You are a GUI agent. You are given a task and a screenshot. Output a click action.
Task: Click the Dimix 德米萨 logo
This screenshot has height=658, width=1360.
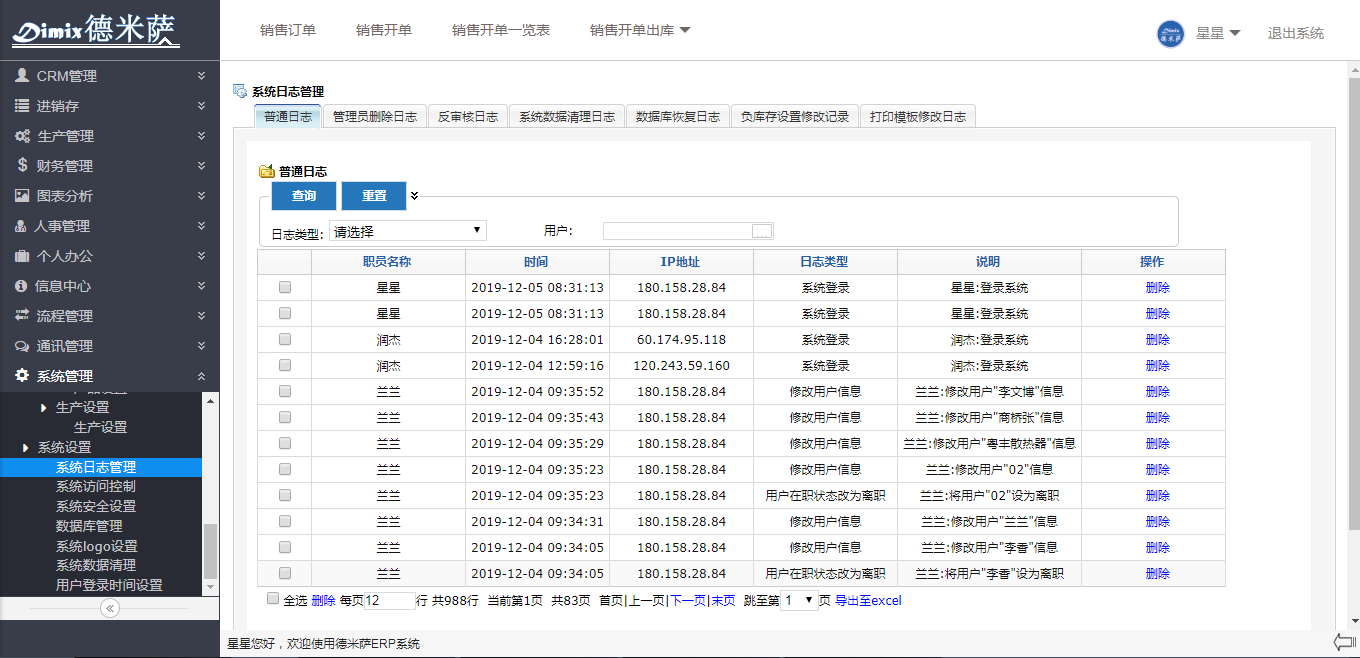pos(96,30)
